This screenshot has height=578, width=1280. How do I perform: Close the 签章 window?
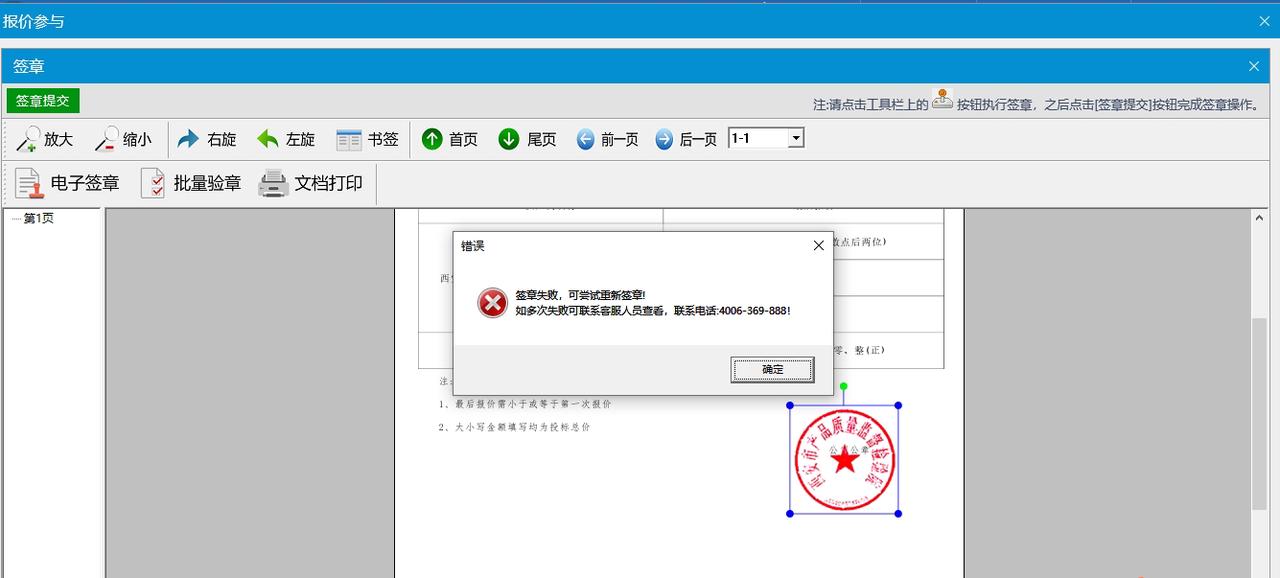pyautogui.click(x=1254, y=66)
